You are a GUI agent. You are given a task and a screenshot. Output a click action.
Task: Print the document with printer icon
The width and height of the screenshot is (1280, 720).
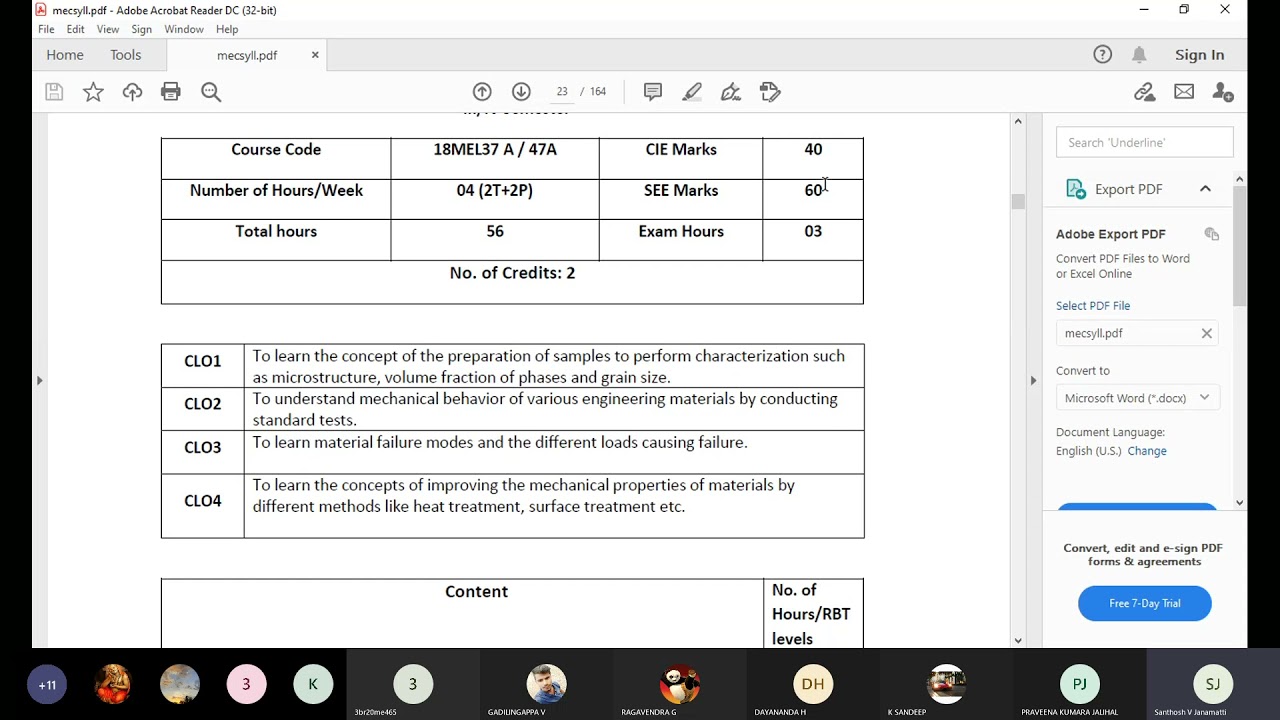[171, 92]
